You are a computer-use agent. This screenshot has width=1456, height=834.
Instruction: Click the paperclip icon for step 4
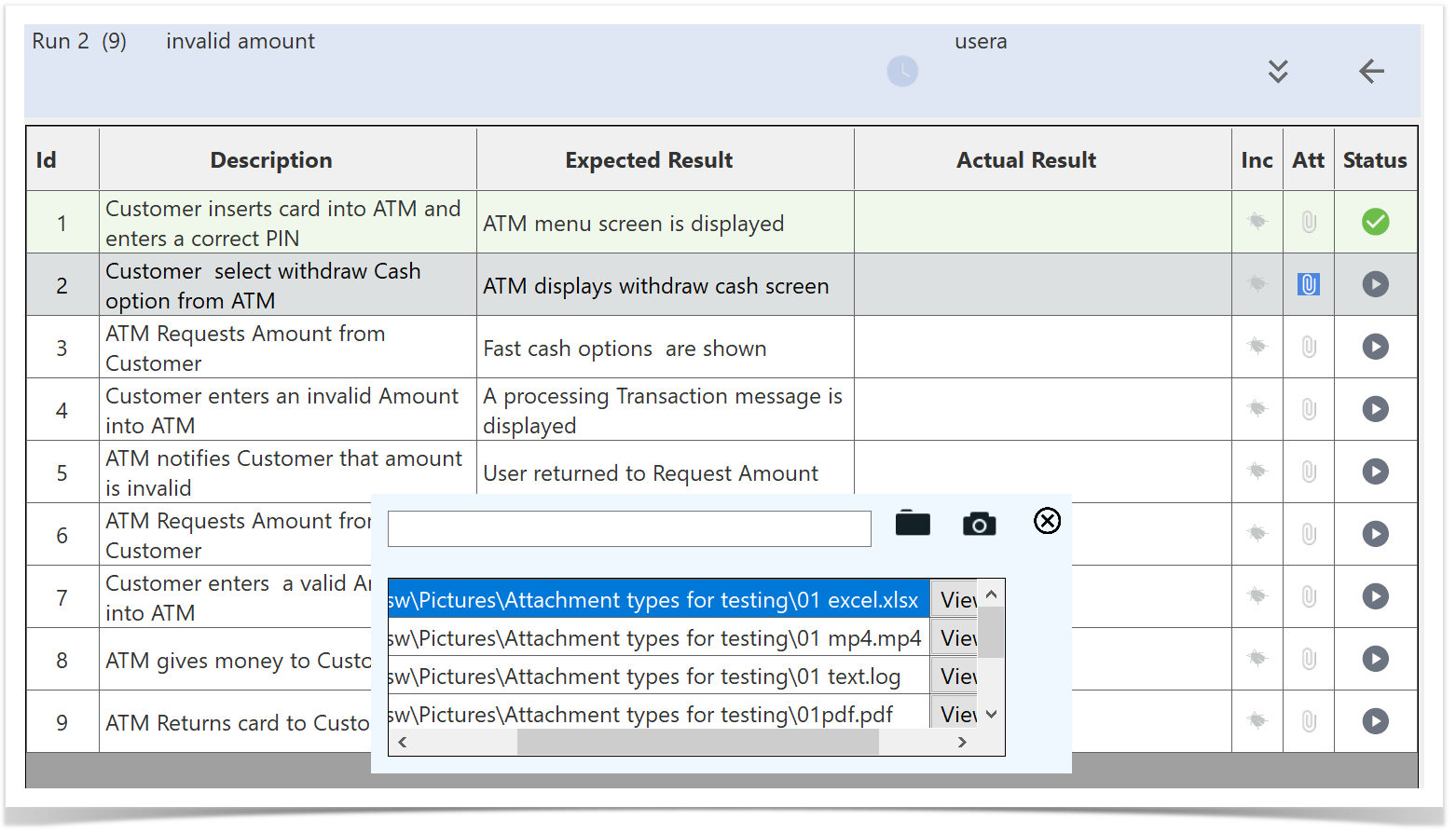(x=1308, y=409)
